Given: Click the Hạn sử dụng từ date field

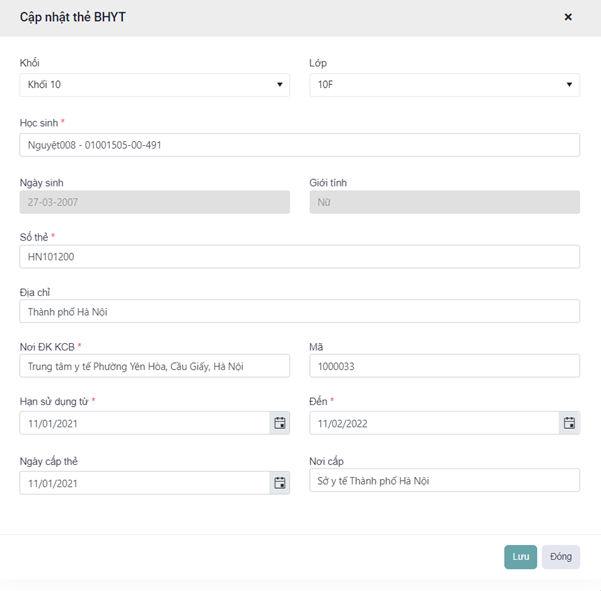Looking at the screenshot, I should pos(145,423).
